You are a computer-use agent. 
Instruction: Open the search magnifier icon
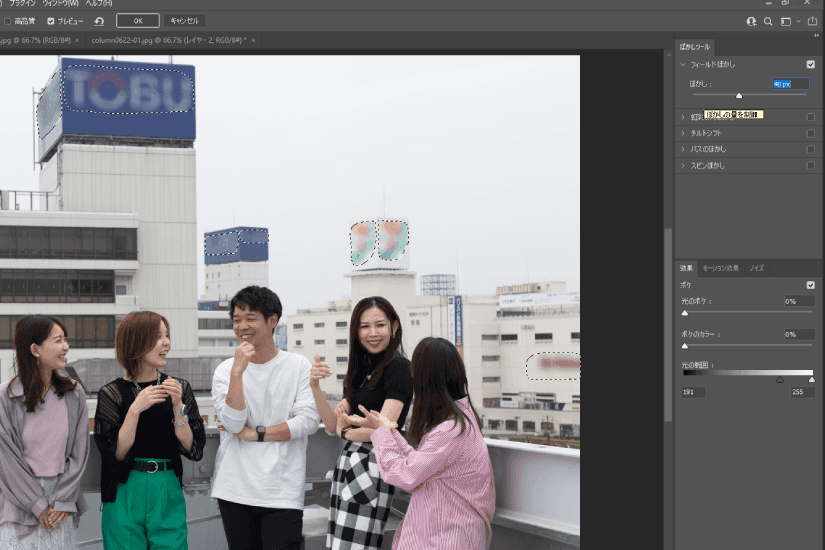[x=768, y=21]
